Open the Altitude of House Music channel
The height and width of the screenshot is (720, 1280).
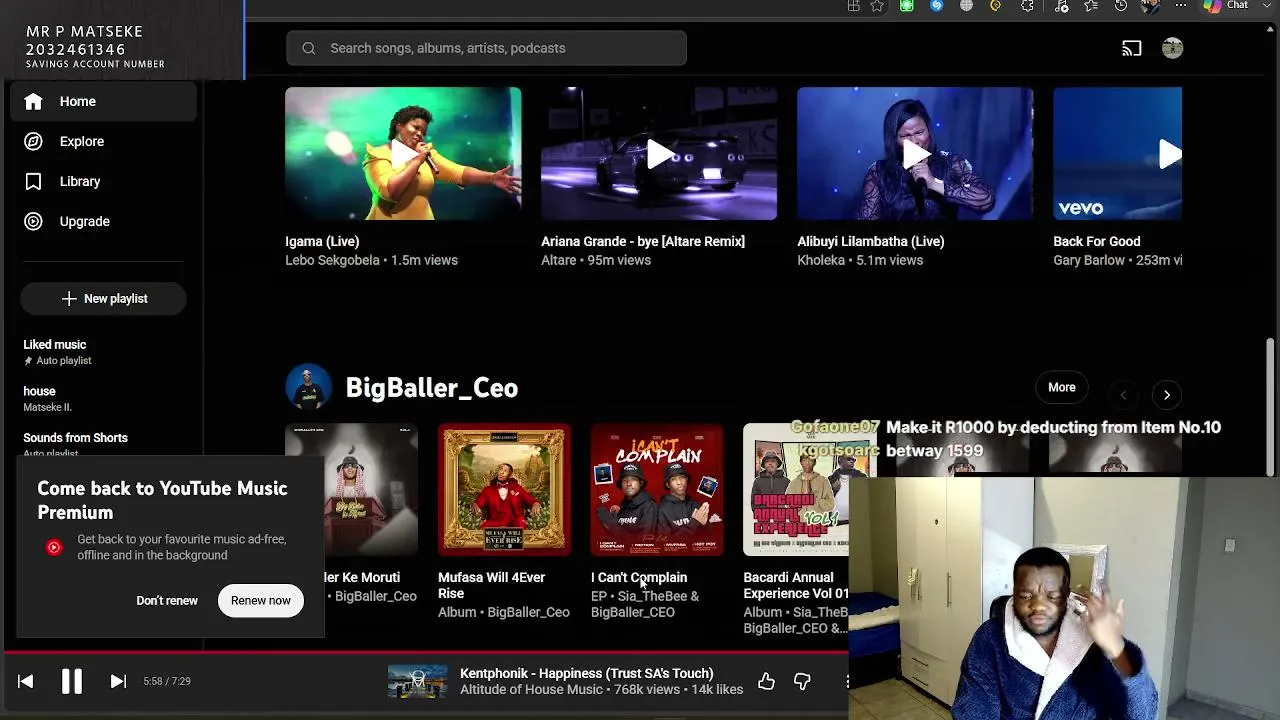pyautogui.click(x=531, y=689)
